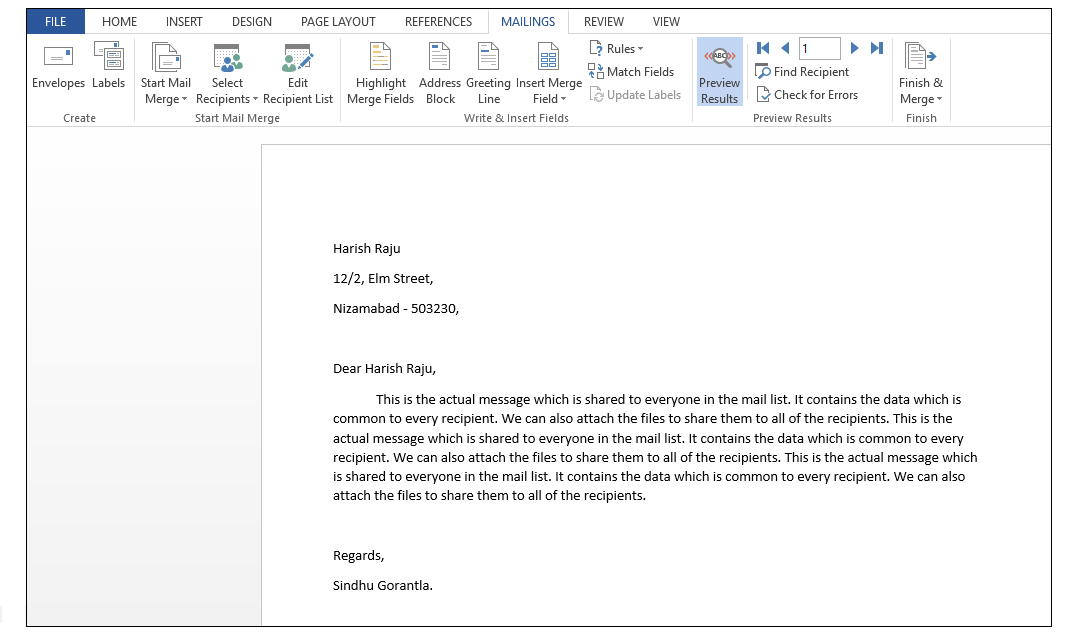Switch to the REFERENCES tab

tap(438, 22)
